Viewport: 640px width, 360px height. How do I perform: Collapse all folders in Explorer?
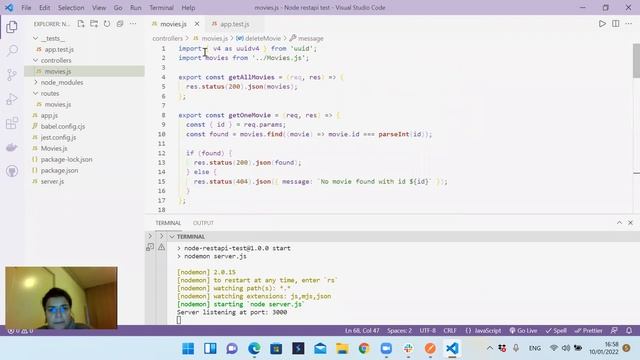click(120, 24)
